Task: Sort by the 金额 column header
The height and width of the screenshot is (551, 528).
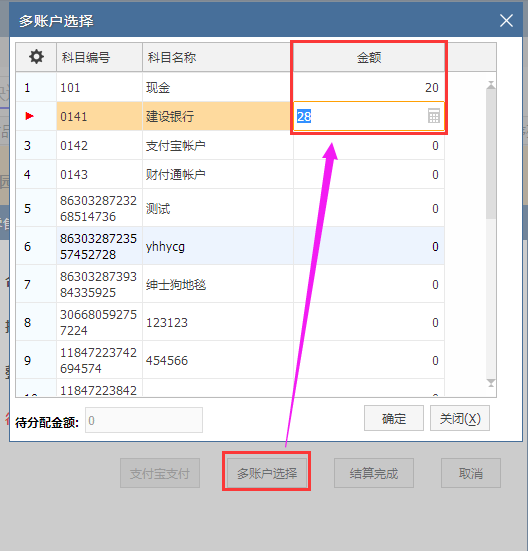Action: (x=369, y=57)
